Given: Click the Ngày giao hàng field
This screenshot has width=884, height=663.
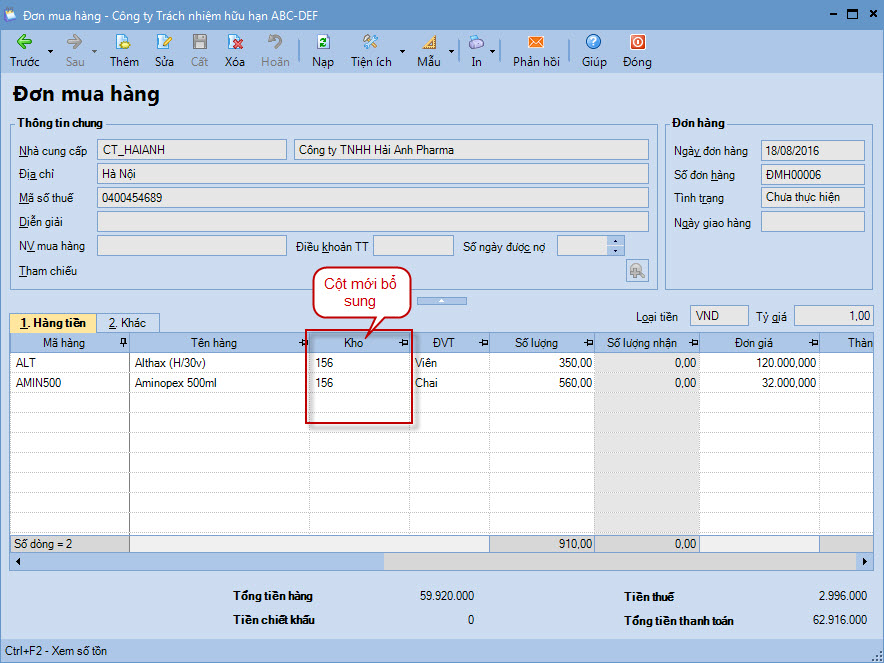Looking at the screenshot, I should pos(812,222).
